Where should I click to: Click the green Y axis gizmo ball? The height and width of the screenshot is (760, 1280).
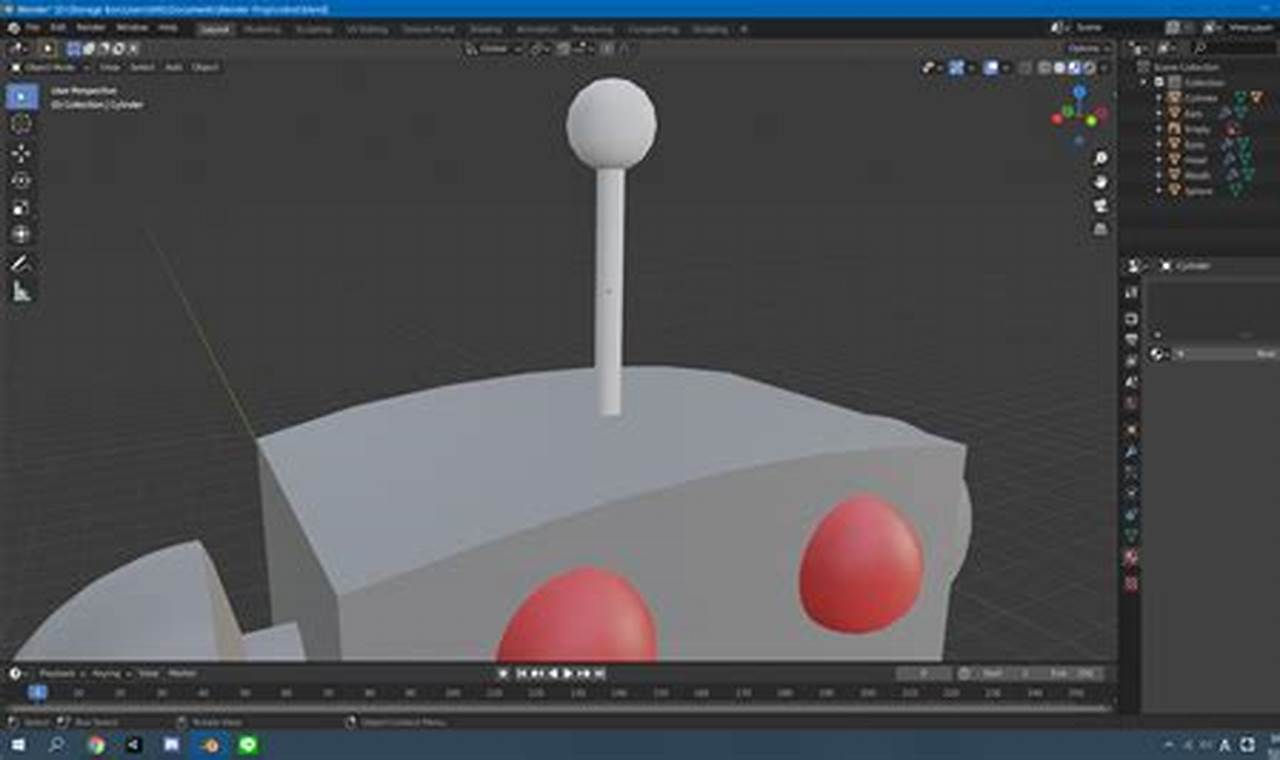coord(1092,122)
